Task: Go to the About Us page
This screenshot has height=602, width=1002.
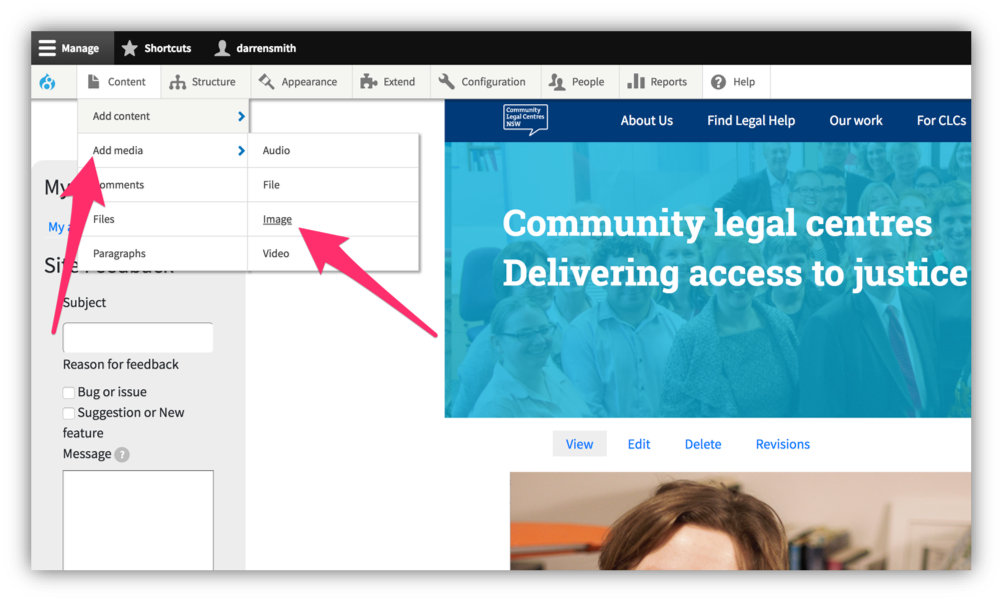Action: point(647,120)
